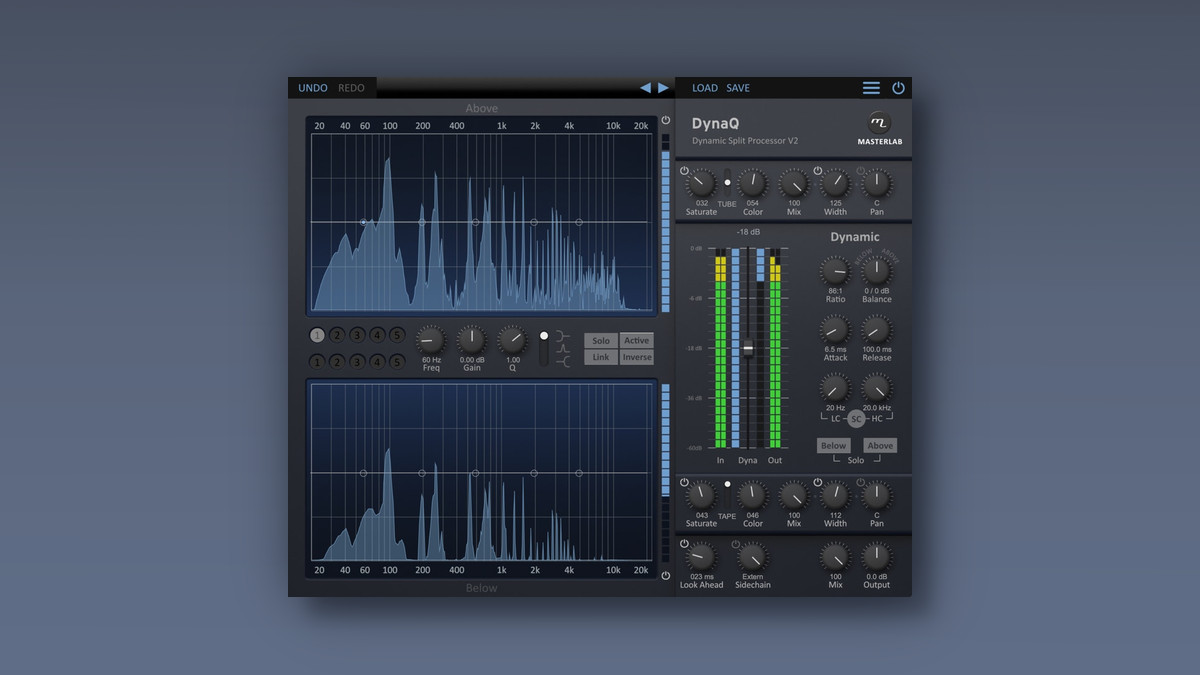The height and width of the screenshot is (675, 1200).
Task: Click the -18 dB threshold value
Action: coord(747,232)
